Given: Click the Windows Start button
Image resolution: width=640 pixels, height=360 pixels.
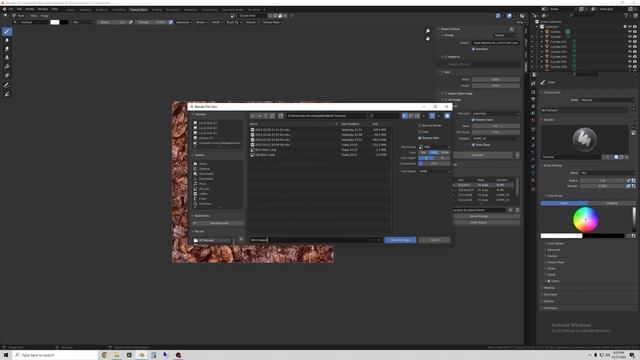Looking at the screenshot, I should [x=6, y=355].
